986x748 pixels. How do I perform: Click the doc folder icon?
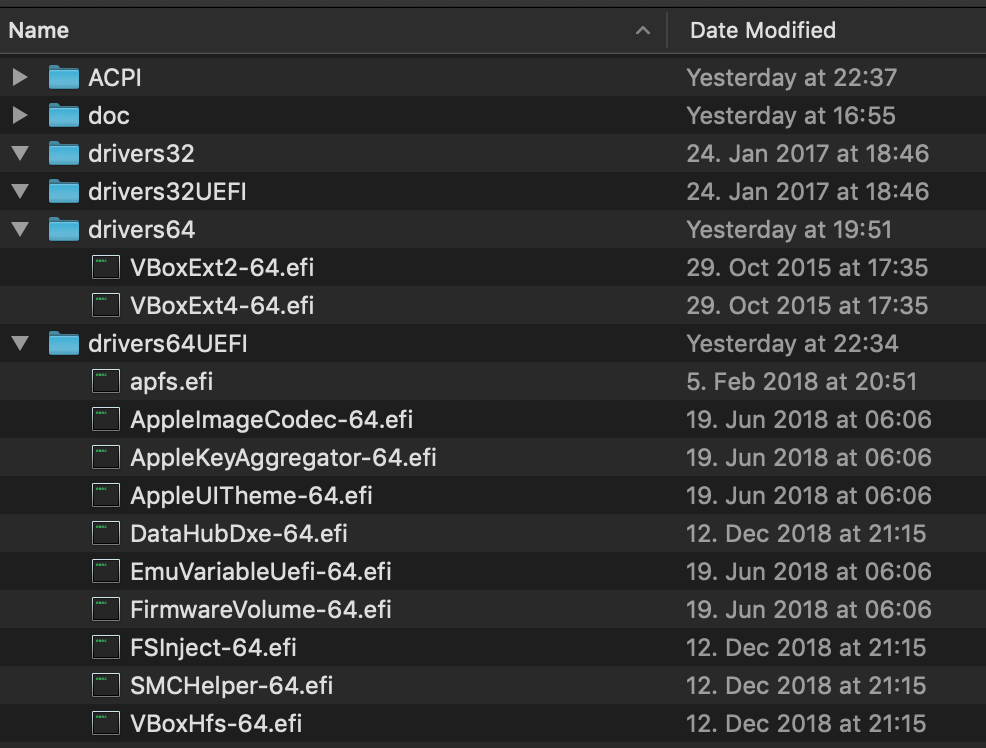64,115
